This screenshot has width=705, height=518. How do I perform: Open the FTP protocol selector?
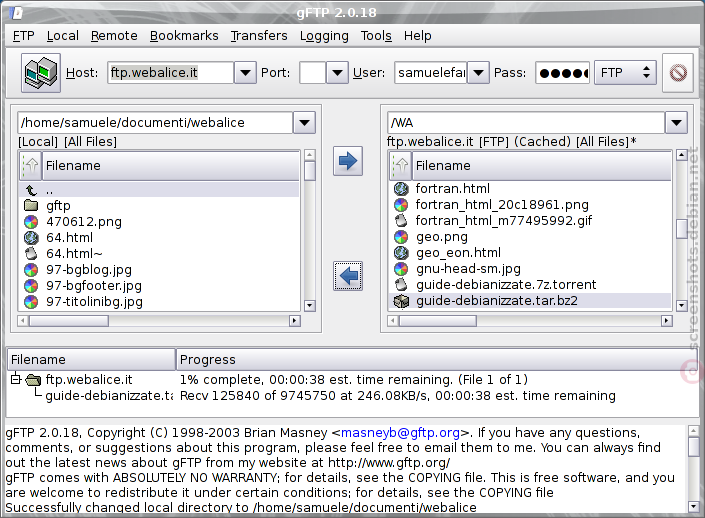(x=625, y=73)
